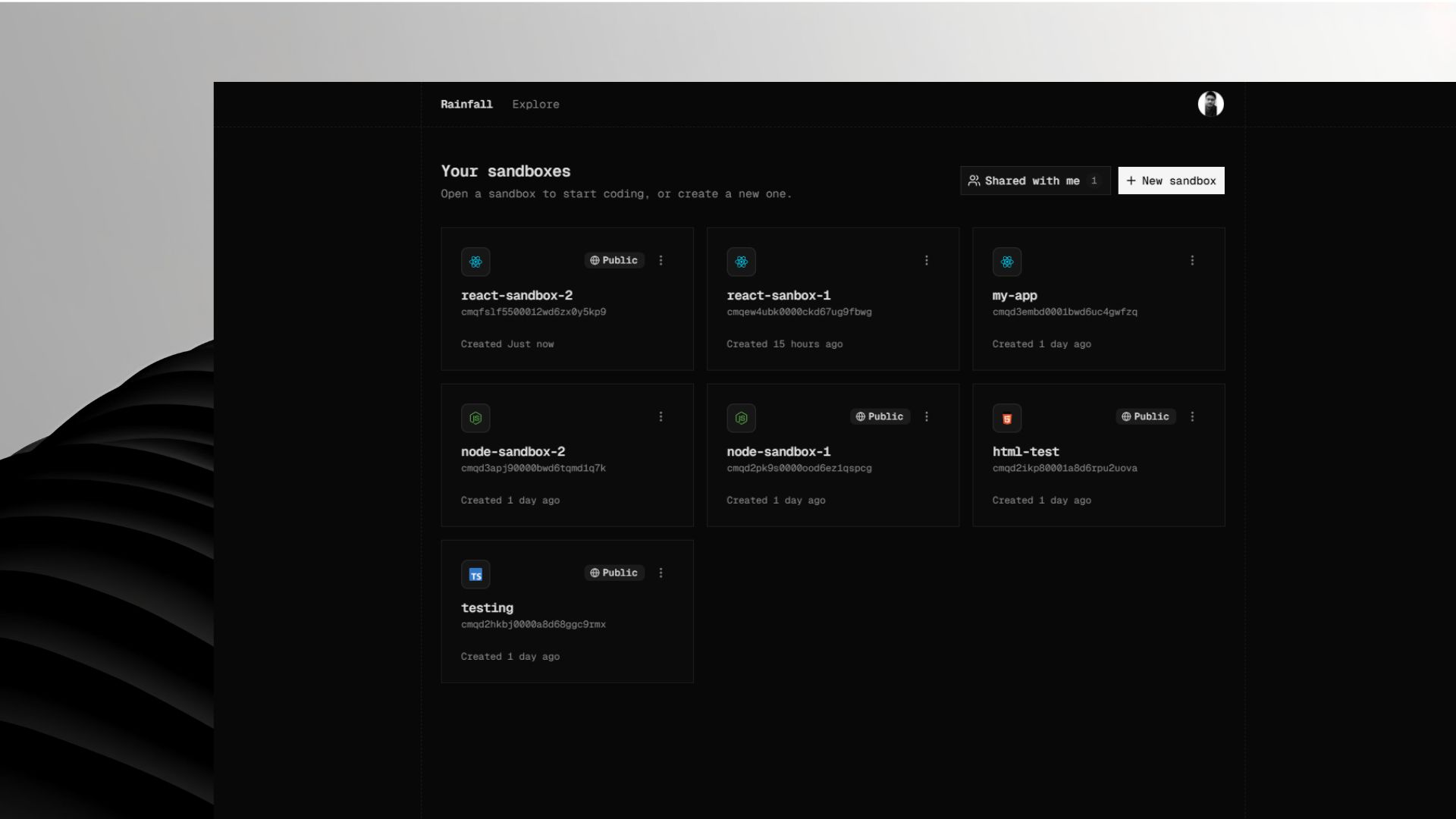Open the html-test sandbox title
Image resolution: width=1456 pixels, height=819 pixels.
point(1025,451)
